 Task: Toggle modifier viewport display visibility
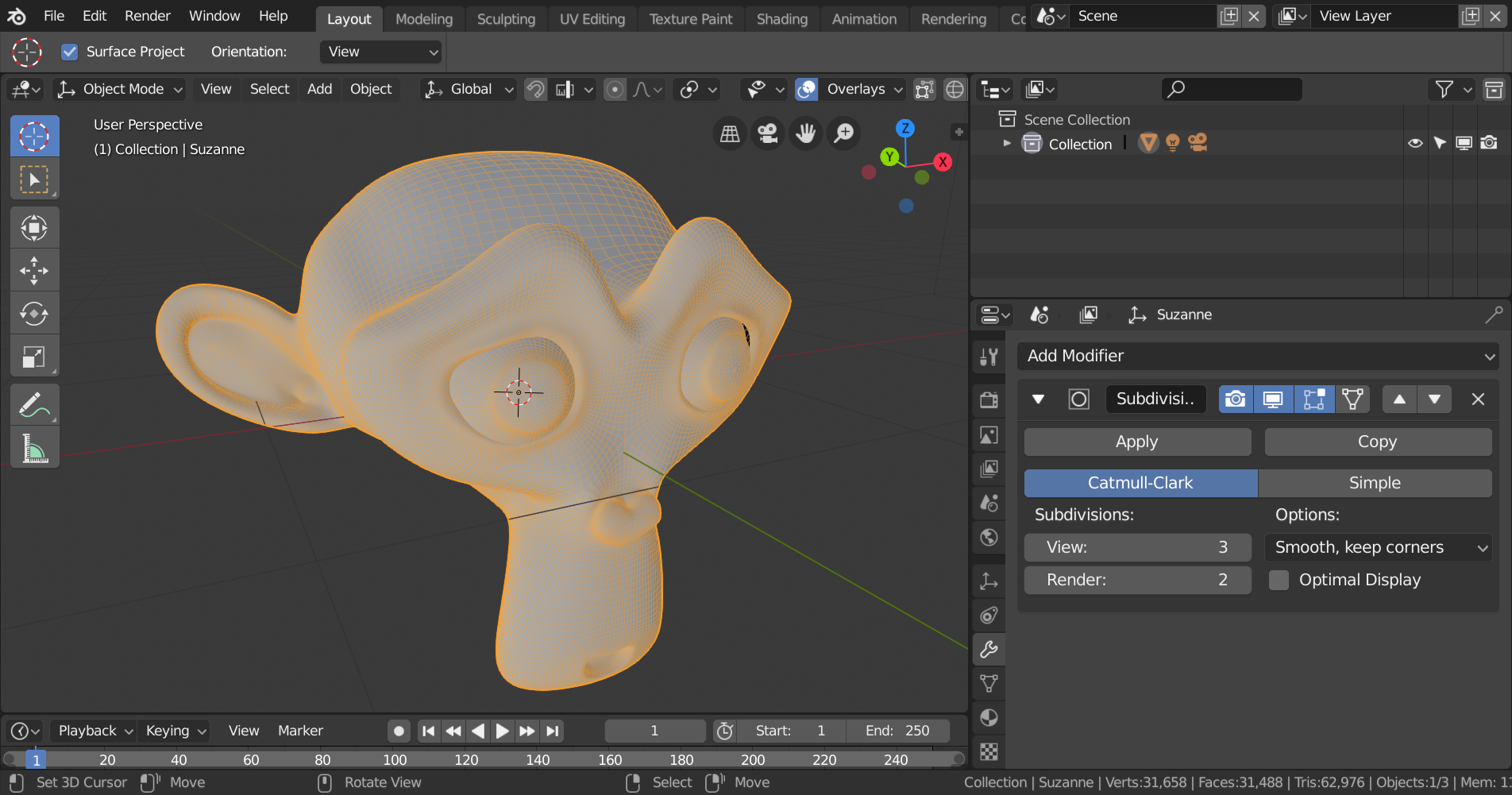tap(1273, 399)
